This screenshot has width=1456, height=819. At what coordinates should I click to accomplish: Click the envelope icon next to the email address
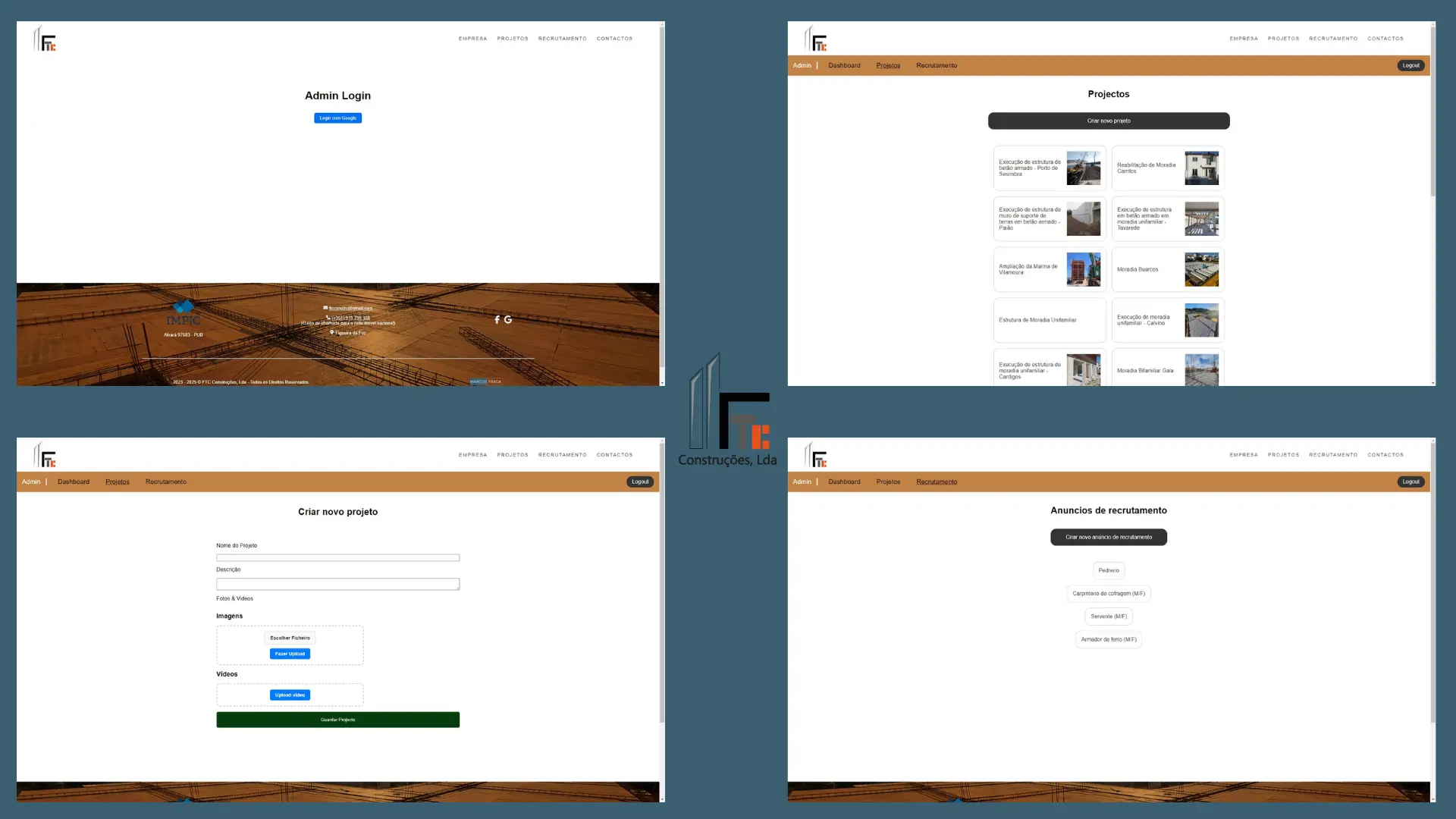324,308
